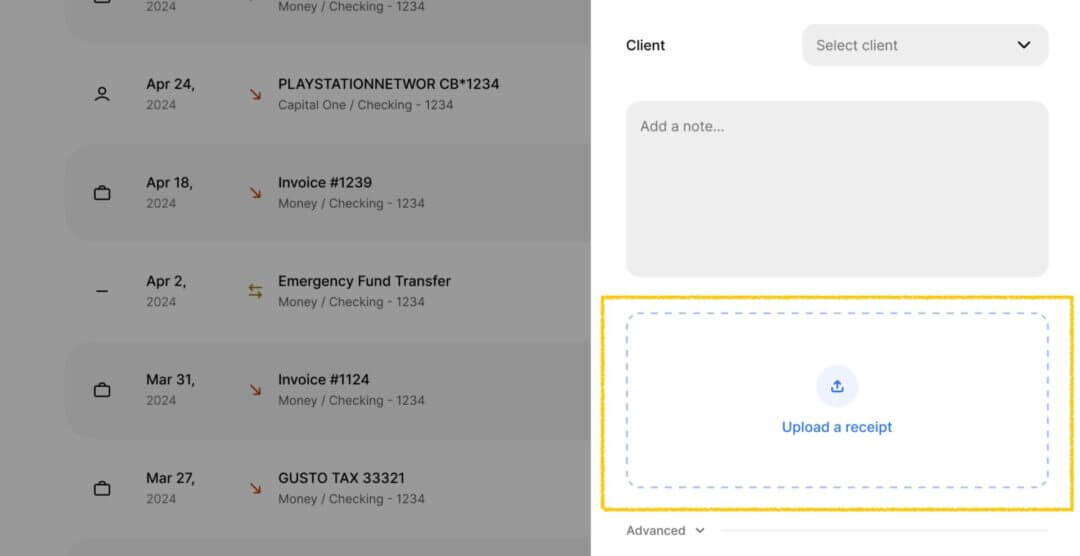This screenshot has height=556, width=1080.
Task: Click transfer arrows icon on Emergency Fund Transfer
Action: pyautogui.click(x=256, y=291)
